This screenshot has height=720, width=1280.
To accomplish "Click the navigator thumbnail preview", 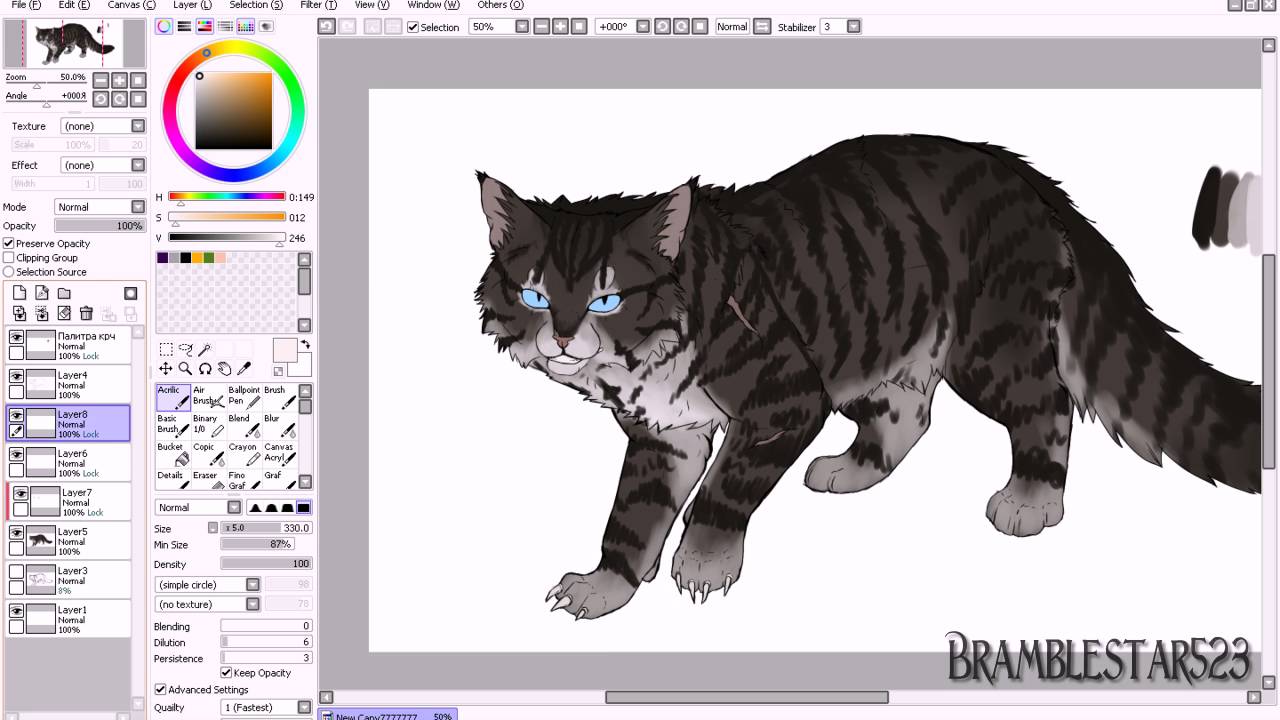I will click(x=76, y=43).
